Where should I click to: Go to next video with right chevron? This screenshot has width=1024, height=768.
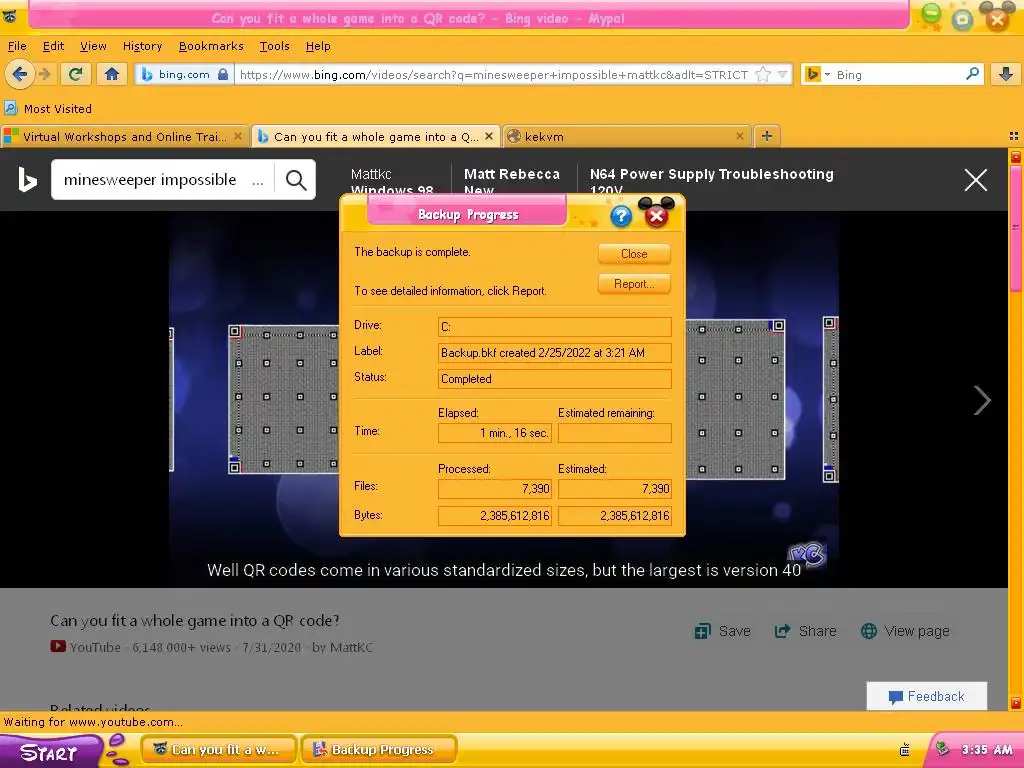pos(982,400)
